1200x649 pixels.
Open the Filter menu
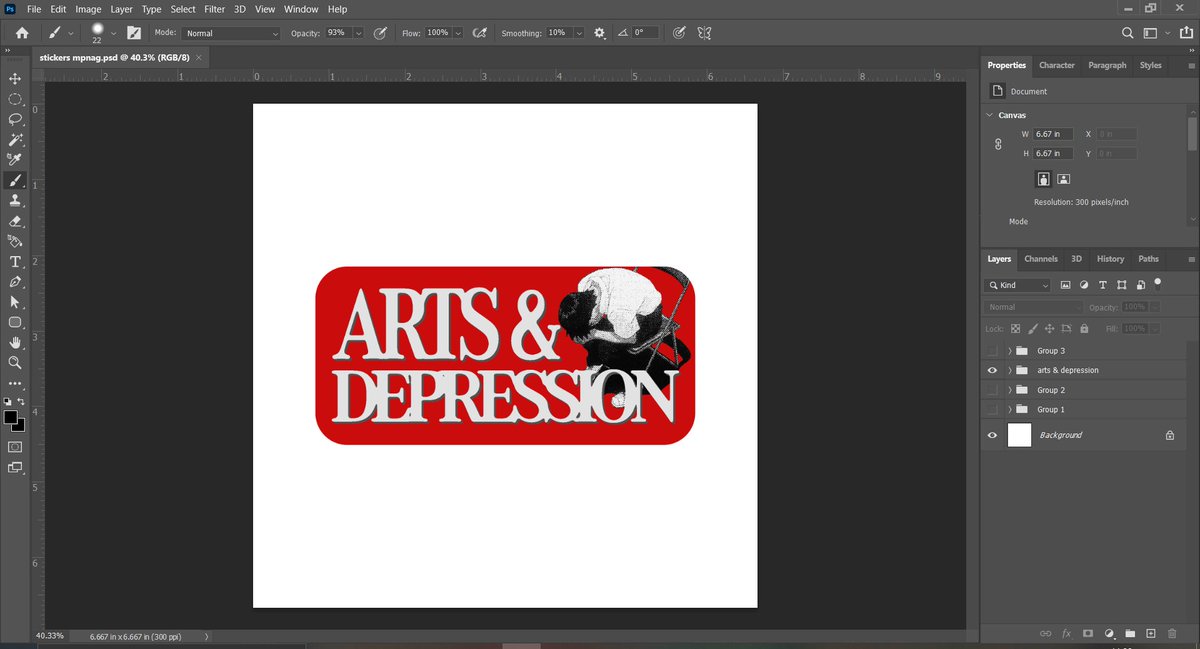click(214, 9)
